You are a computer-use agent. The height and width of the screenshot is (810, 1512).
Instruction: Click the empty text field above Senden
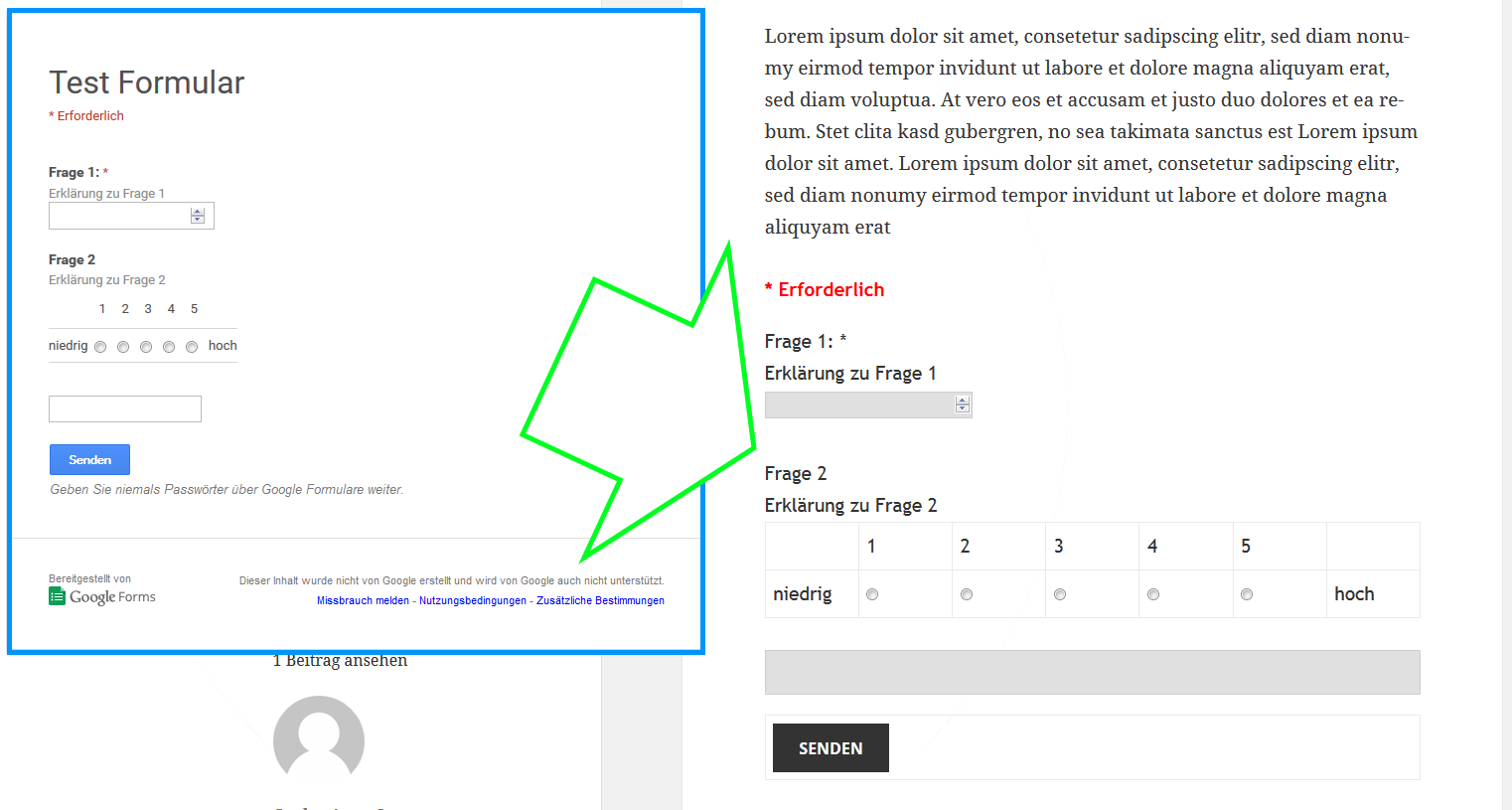point(124,408)
